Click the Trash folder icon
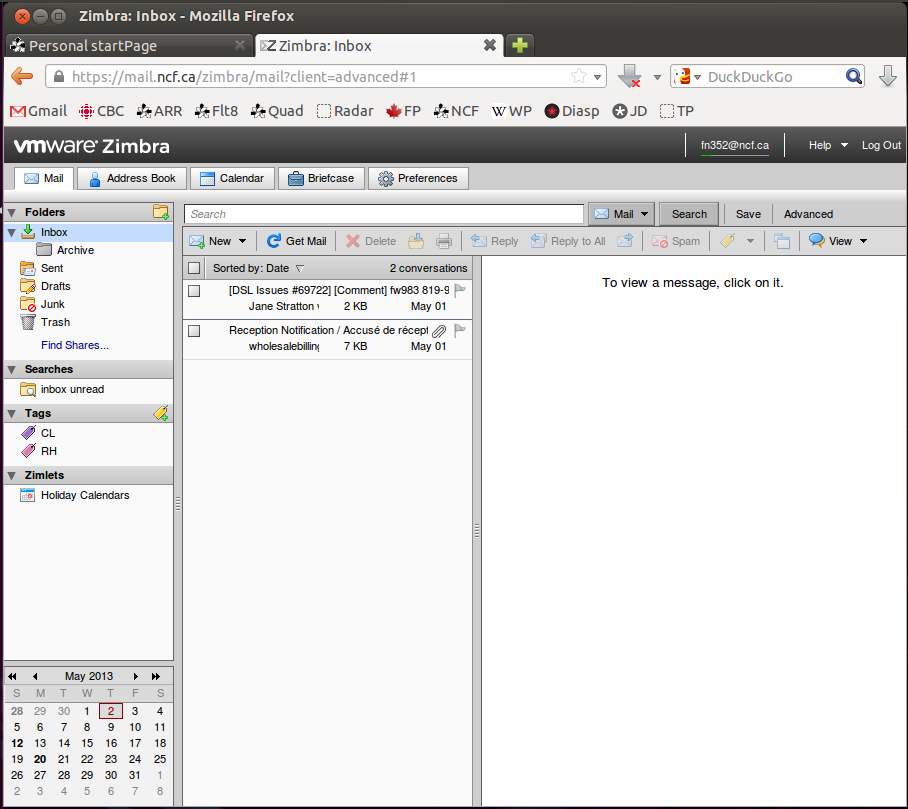The width and height of the screenshot is (908, 809). [28, 322]
